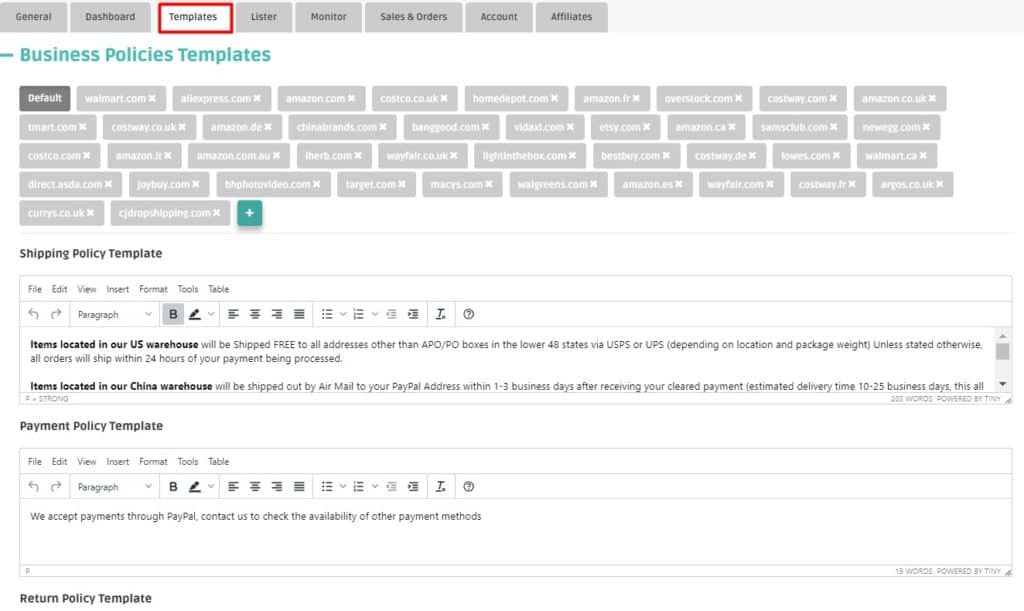Justify text in Payment Policy editor
Image resolution: width=1024 pixels, height=611 pixels.
[299, 486]
